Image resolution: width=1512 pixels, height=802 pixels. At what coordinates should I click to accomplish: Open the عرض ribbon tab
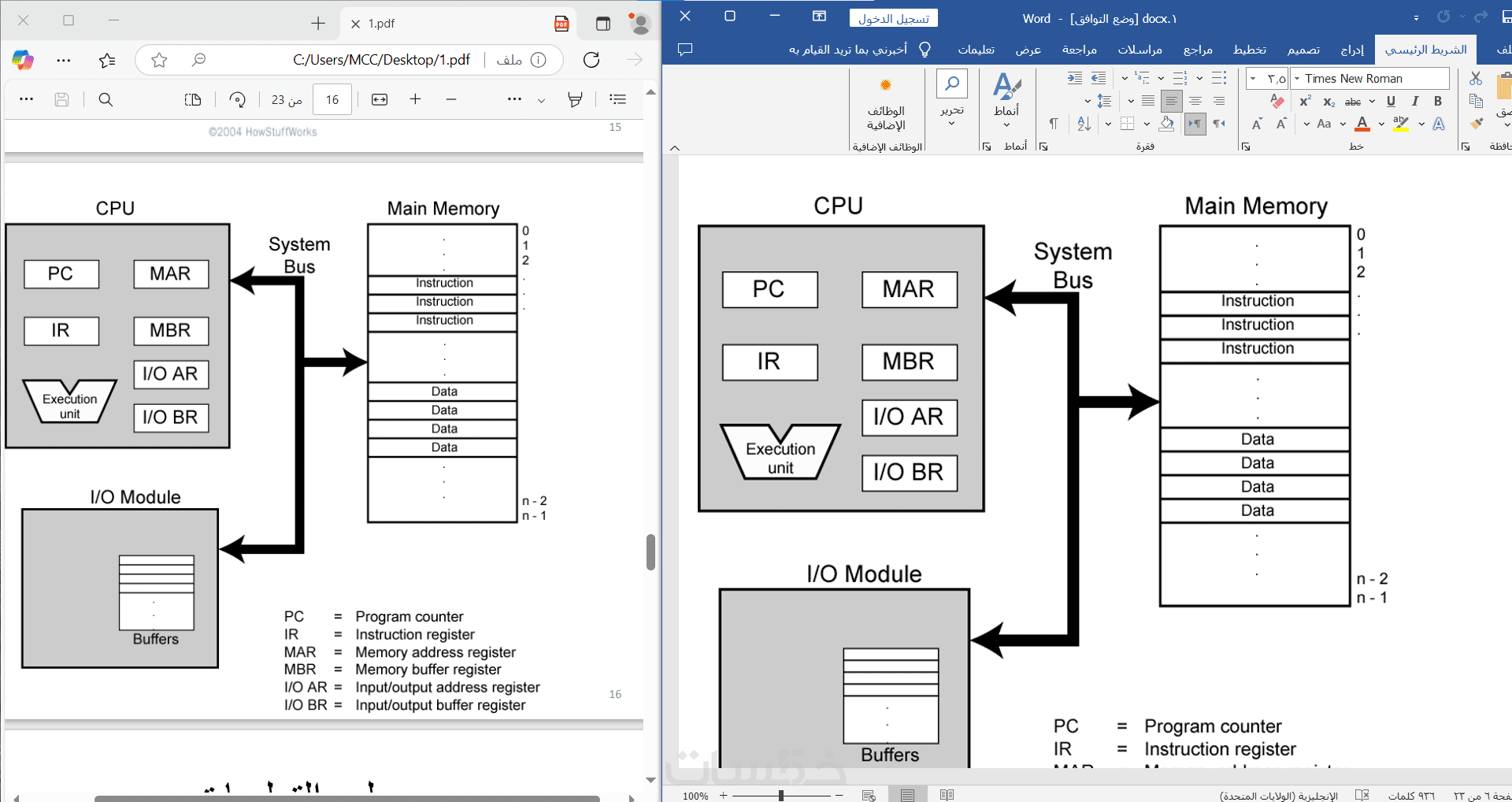click(x=1028, y=50)
